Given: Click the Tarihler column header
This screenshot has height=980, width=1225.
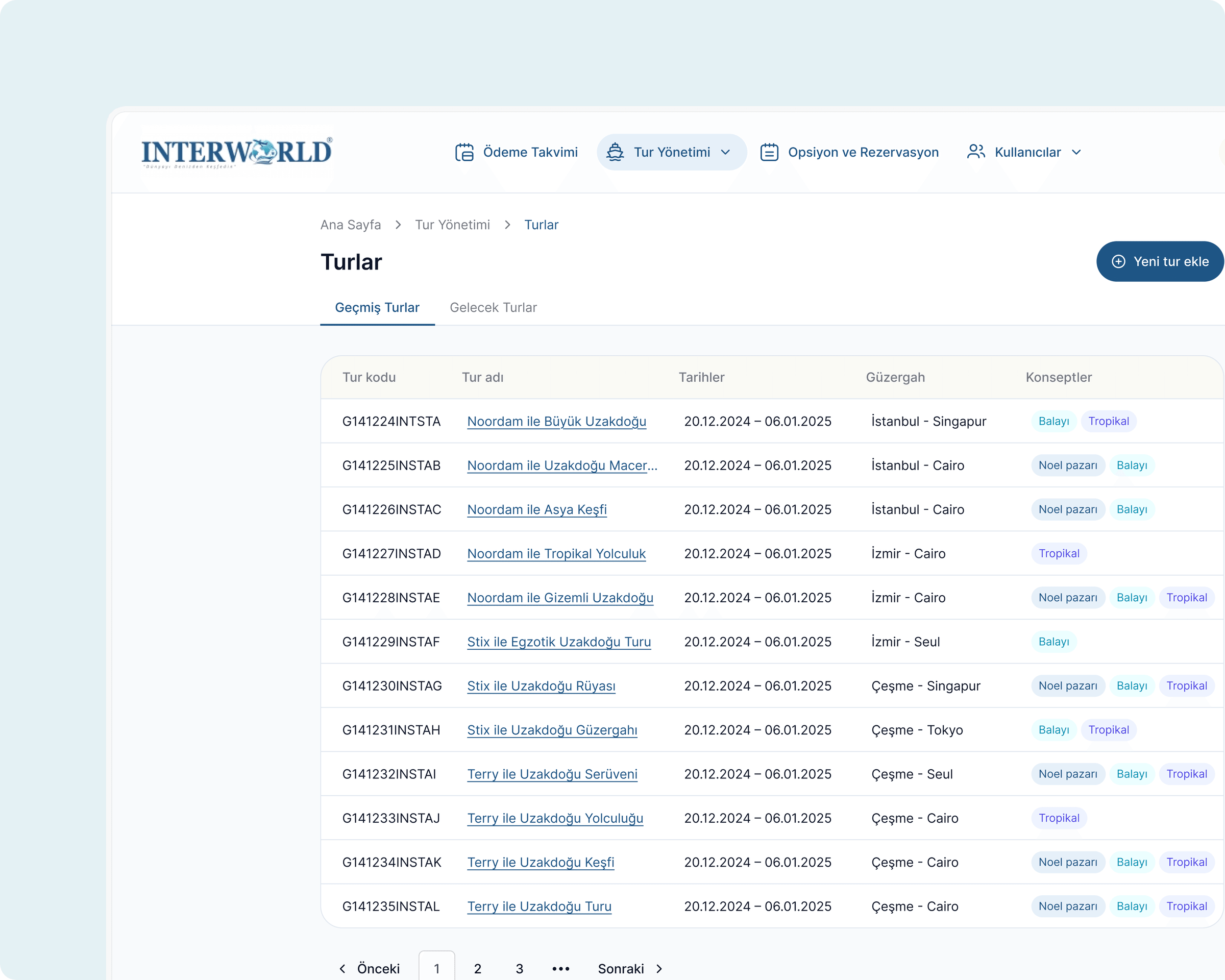Looking at the screenshot, I should pos(701,377).
